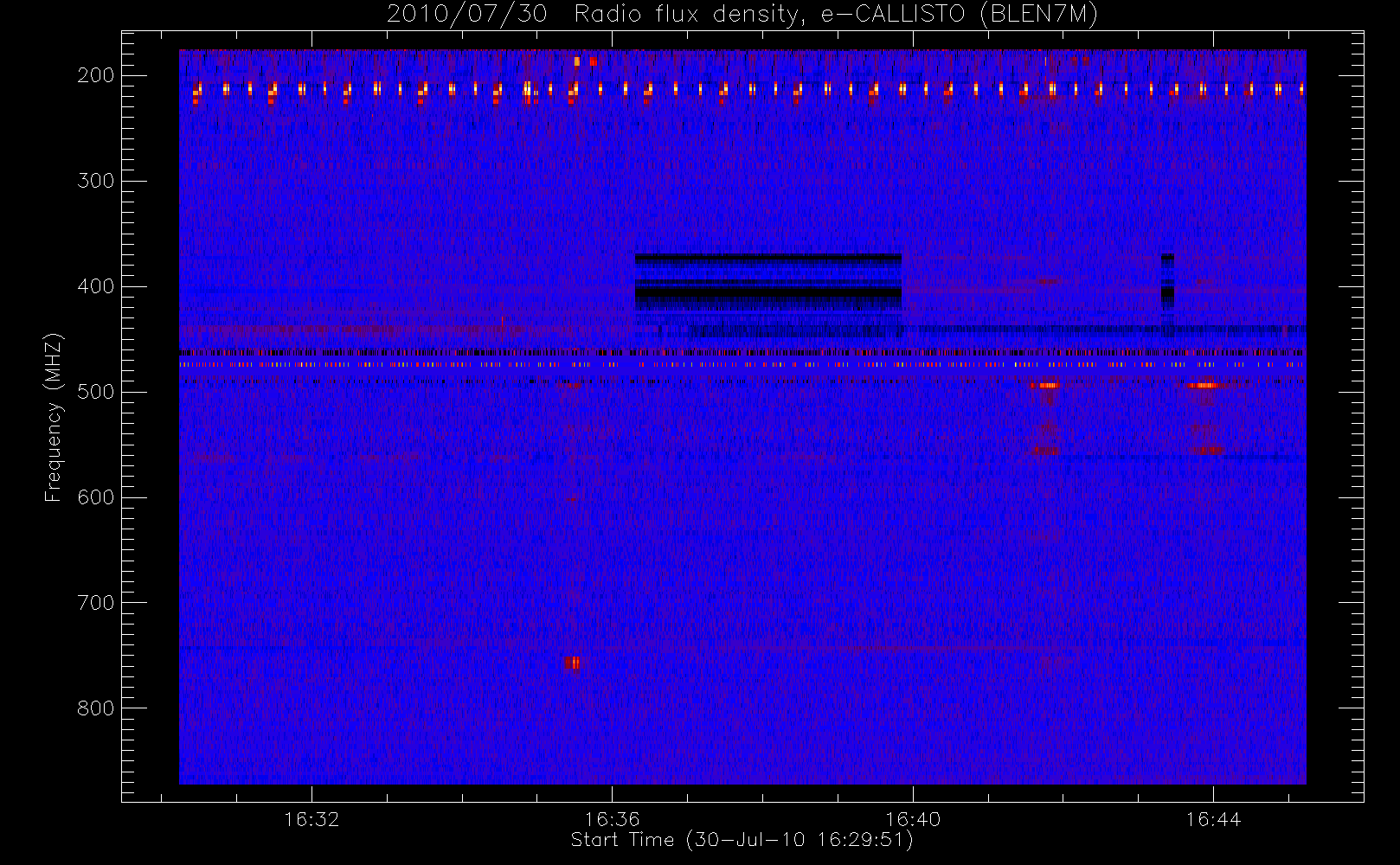The width and height of the screenshot is (1400, 865).
Task: Click the 16:32 time tick label
Action: click(311, 819)
